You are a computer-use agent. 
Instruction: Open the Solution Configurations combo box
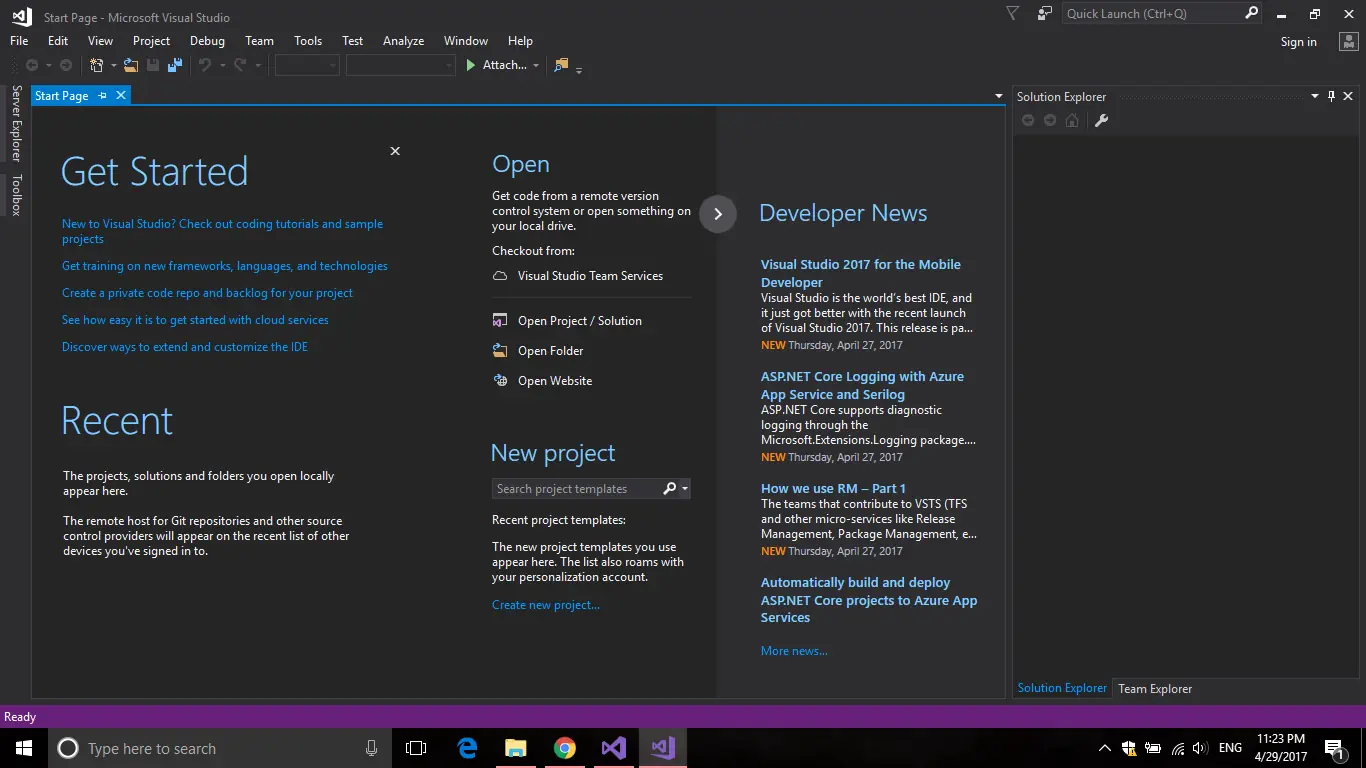(308, 65)
